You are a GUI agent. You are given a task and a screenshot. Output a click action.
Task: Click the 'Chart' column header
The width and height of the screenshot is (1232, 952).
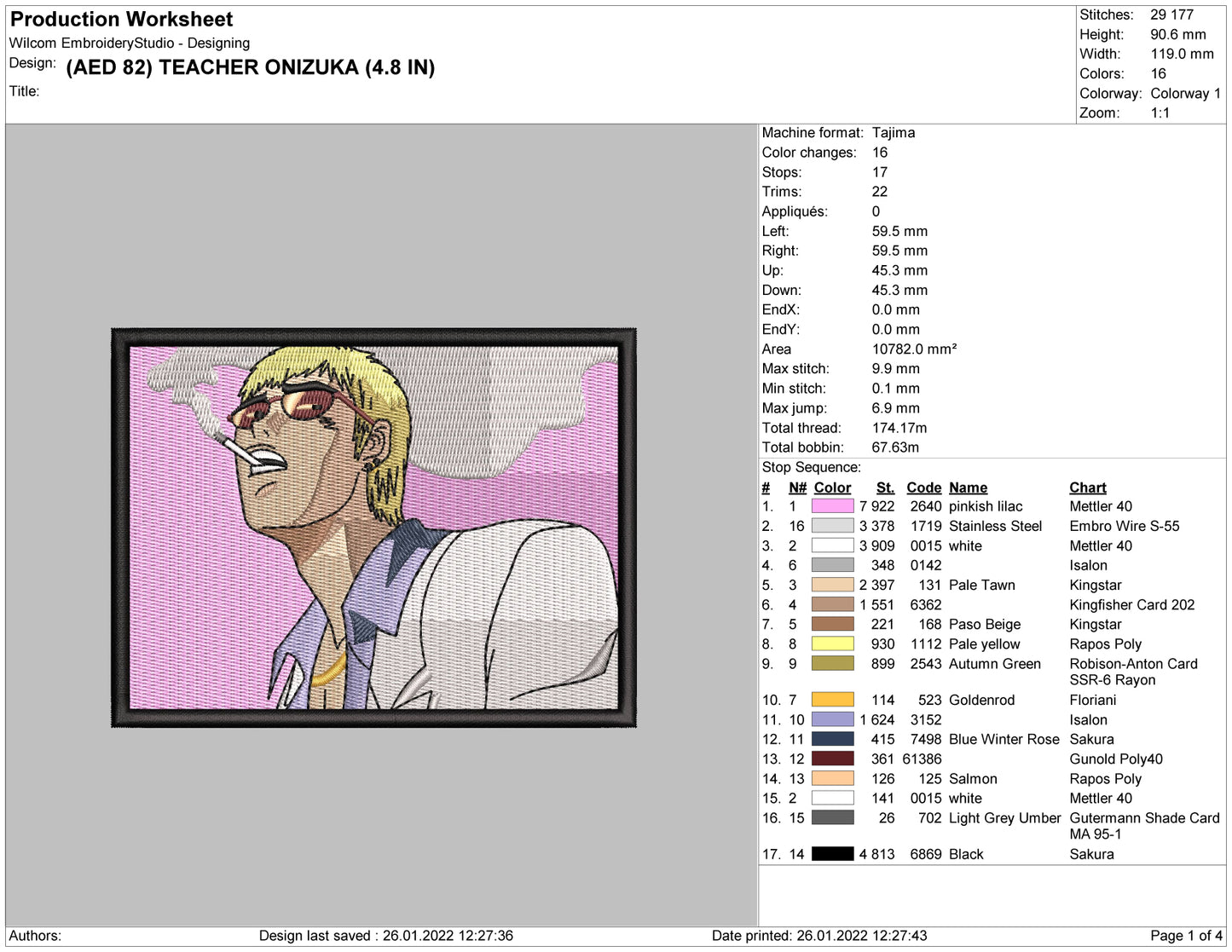[x=1088, y=488]
